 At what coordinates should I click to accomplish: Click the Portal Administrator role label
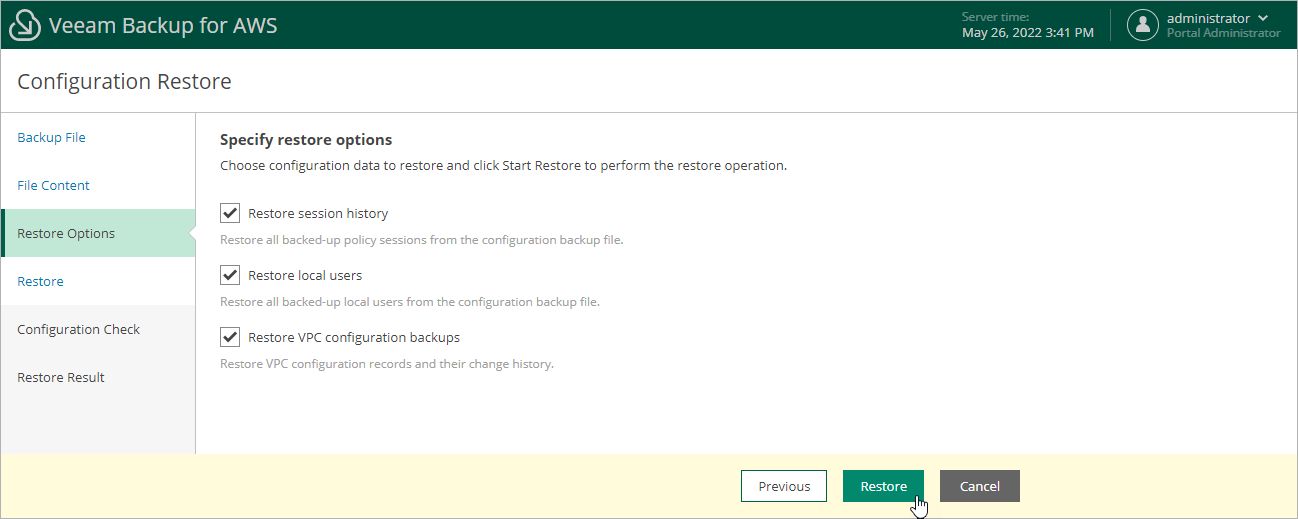click(1223, 33)
